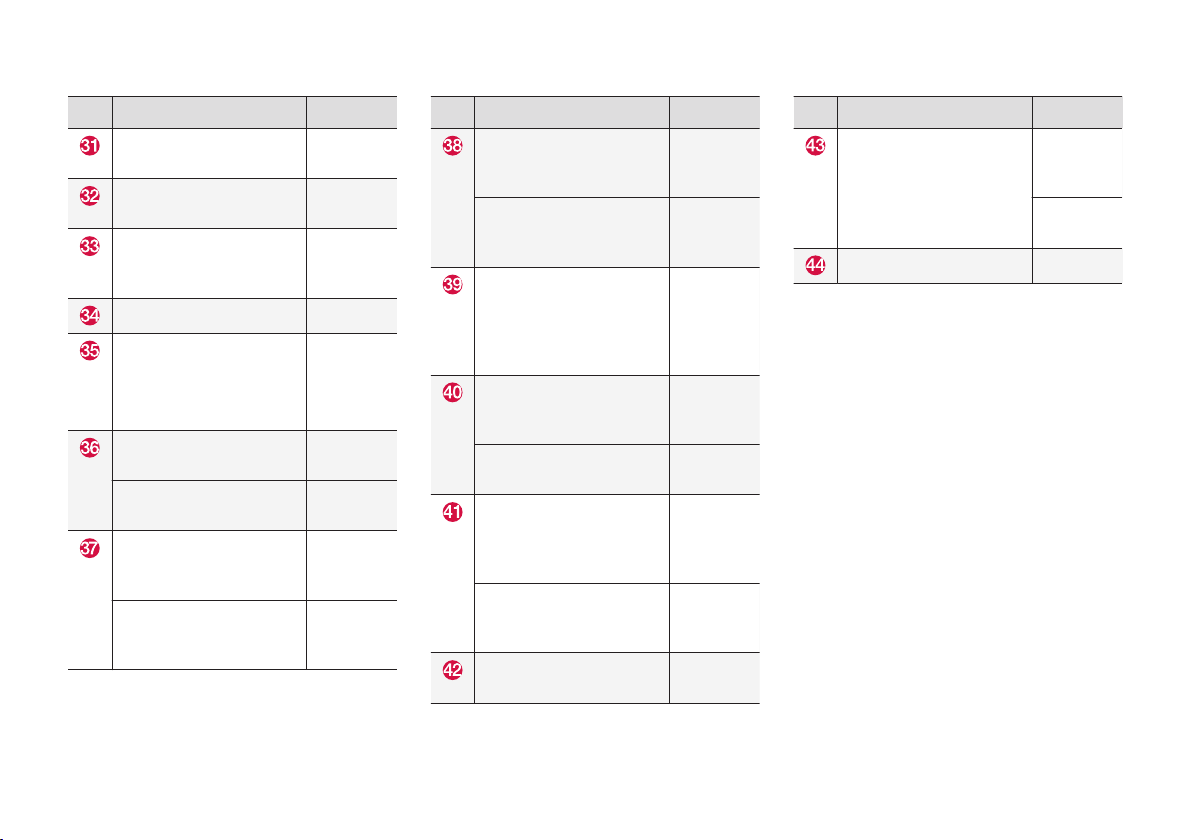Click the red number 44 badge
1192x840 pixels.
tap(815, 265)
